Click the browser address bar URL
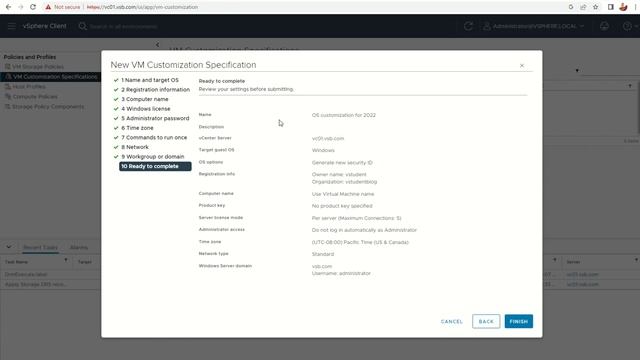 (x=142, y=7)
